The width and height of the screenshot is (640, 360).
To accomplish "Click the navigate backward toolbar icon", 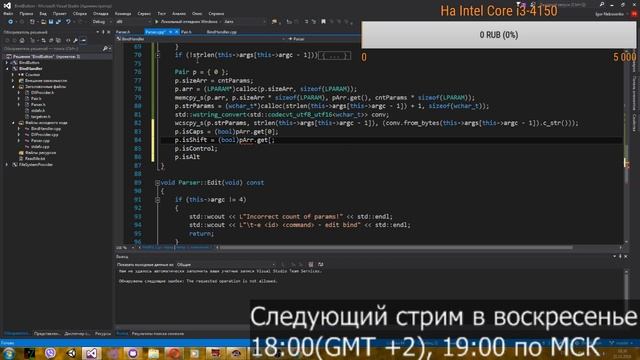I will 10,22.
